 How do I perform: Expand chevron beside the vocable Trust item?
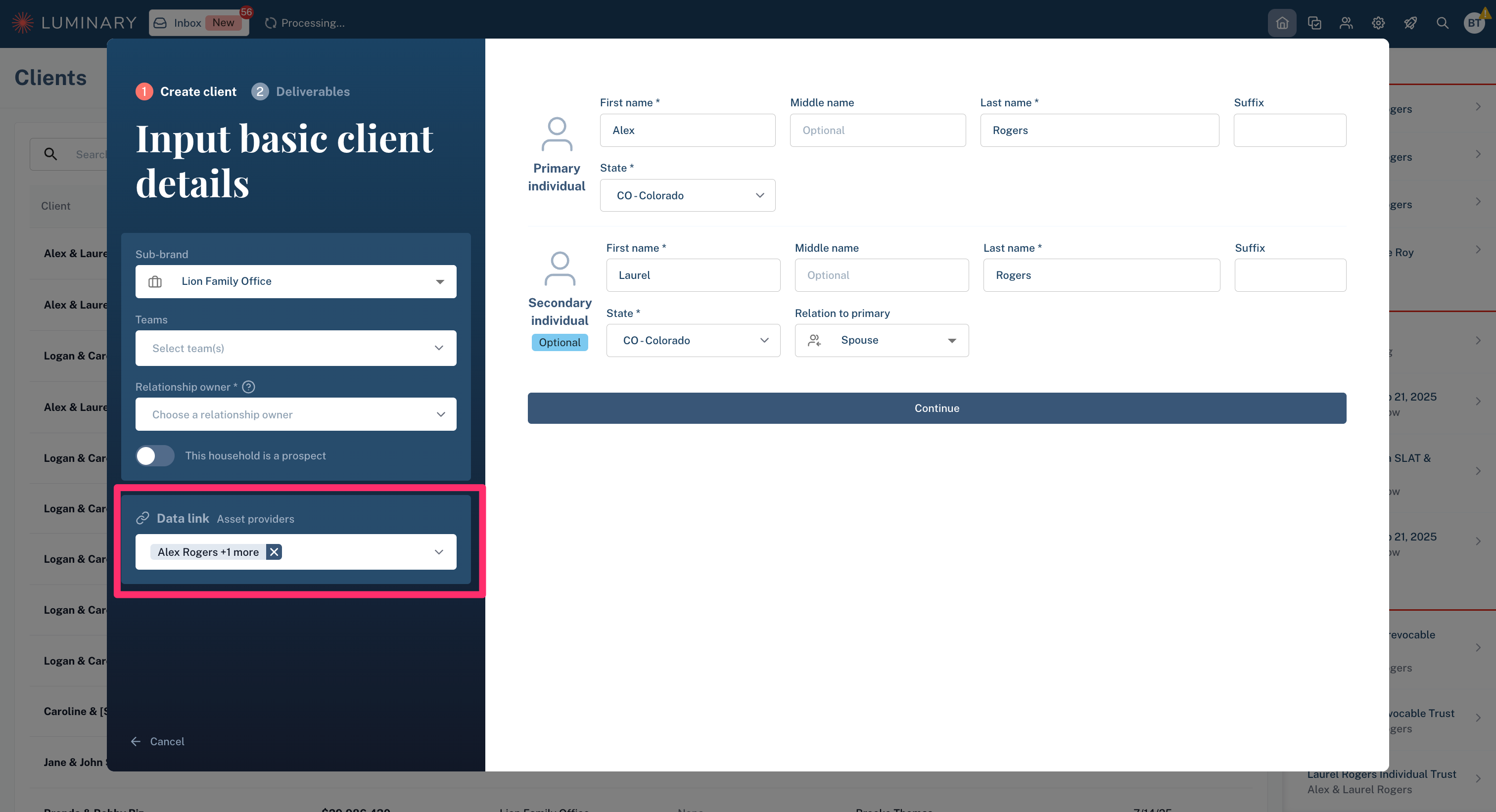point(1478,718)
